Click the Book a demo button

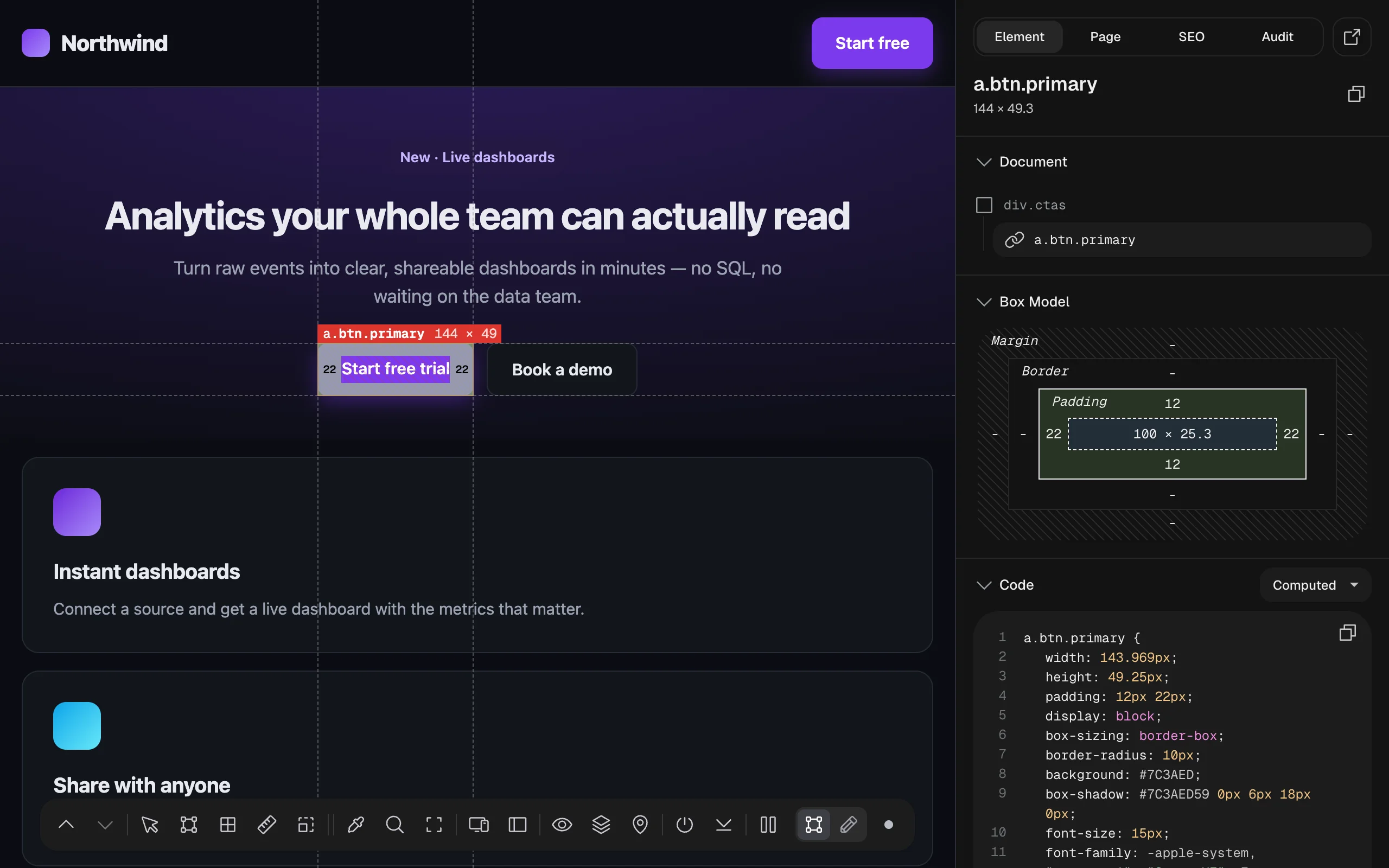pyautogui.click(x=562, y=369)
